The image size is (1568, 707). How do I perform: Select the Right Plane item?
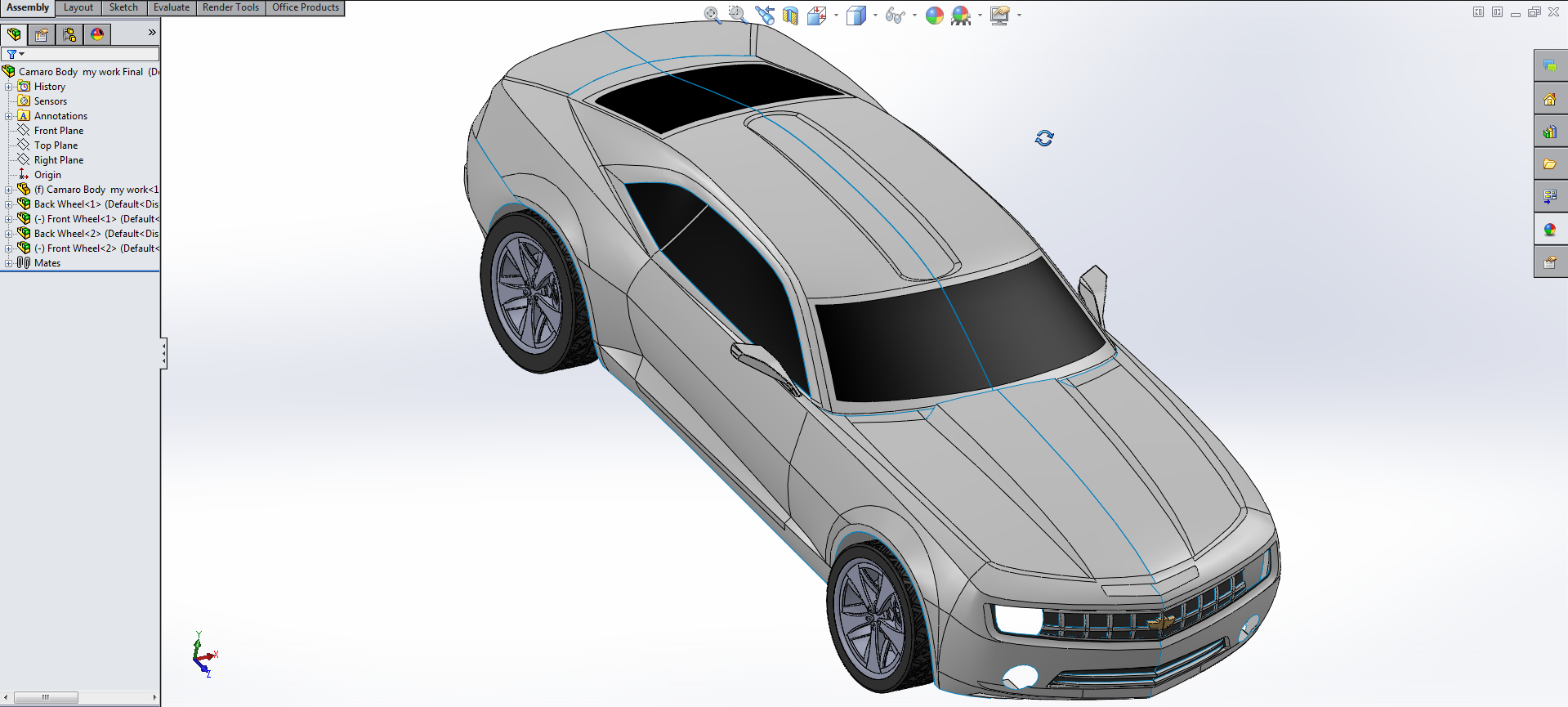59,160
